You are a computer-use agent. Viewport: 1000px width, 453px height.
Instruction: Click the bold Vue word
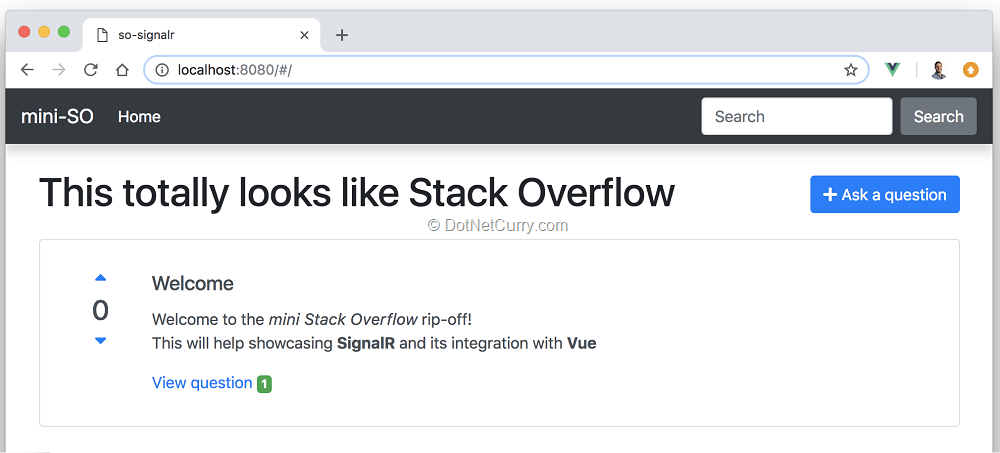pos(582,344)
